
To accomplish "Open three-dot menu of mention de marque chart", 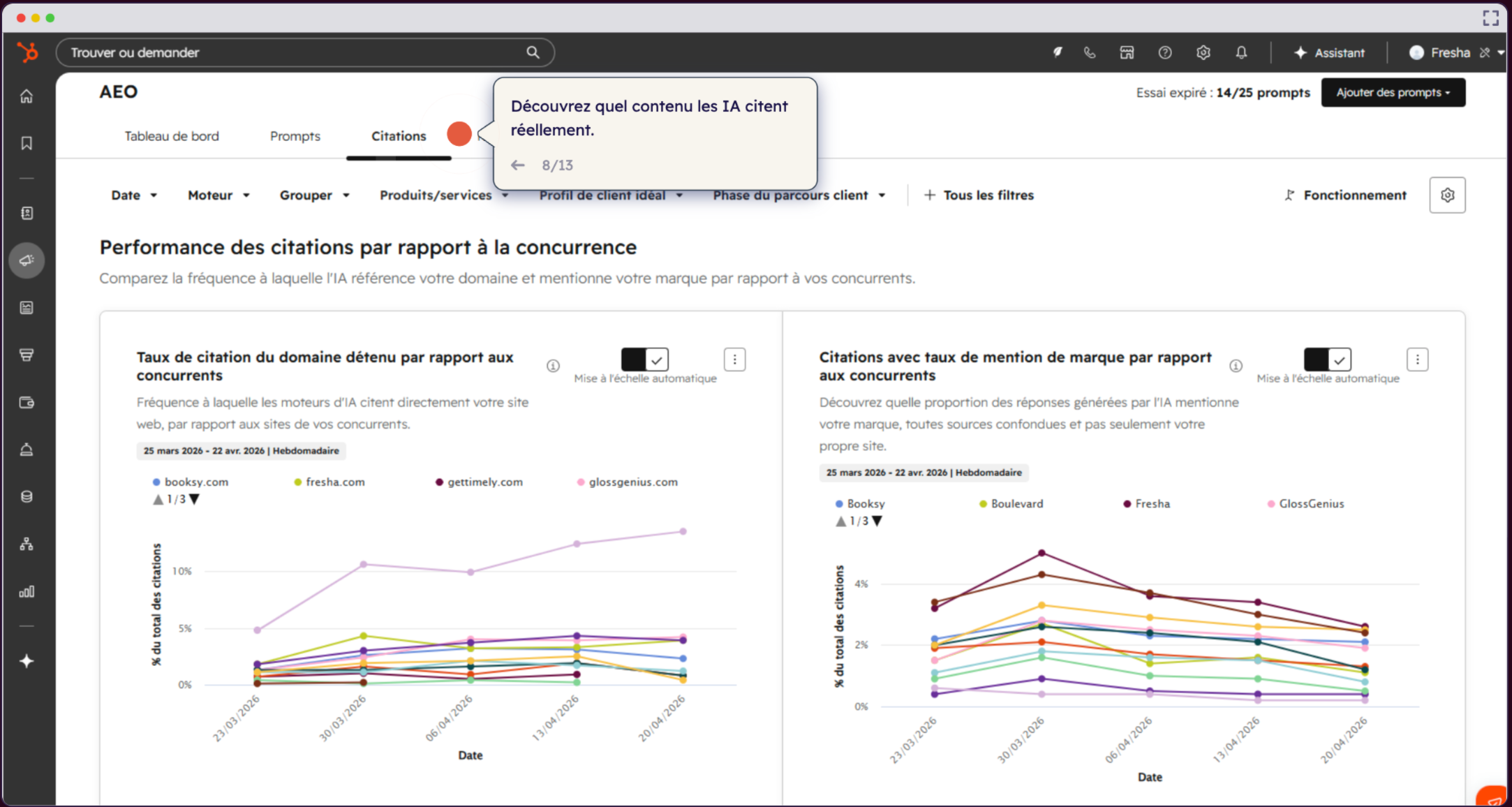I will [x=1417, y=360].
